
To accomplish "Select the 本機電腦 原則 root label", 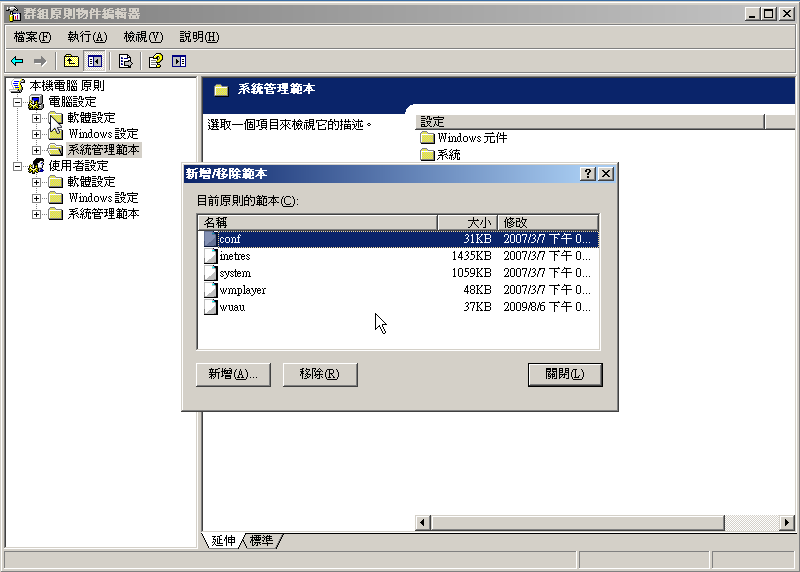I will click(67, 86).
